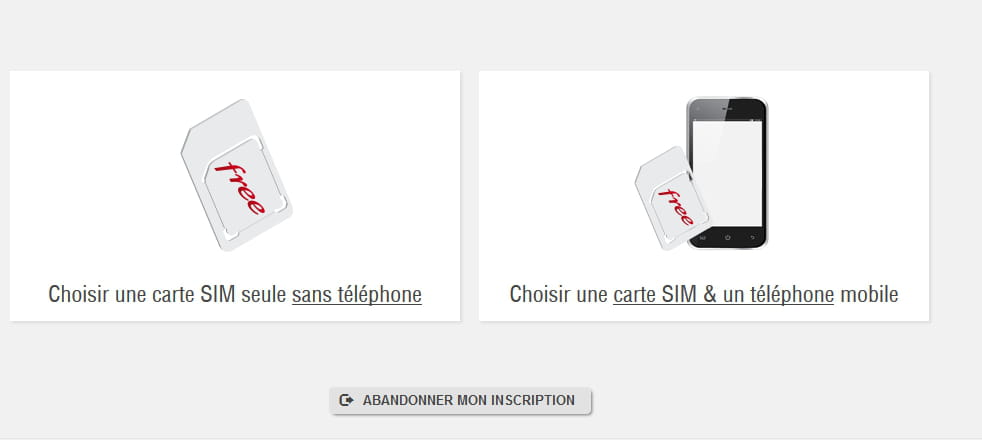Click the phone's bottom-left menu key icon
982x440 pixels.
702,238
